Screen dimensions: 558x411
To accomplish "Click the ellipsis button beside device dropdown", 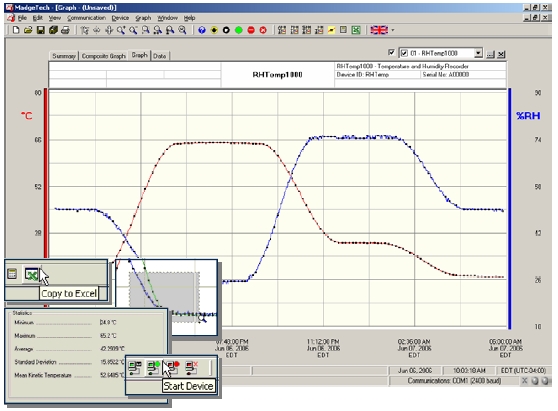I will (x=490, y=54).
